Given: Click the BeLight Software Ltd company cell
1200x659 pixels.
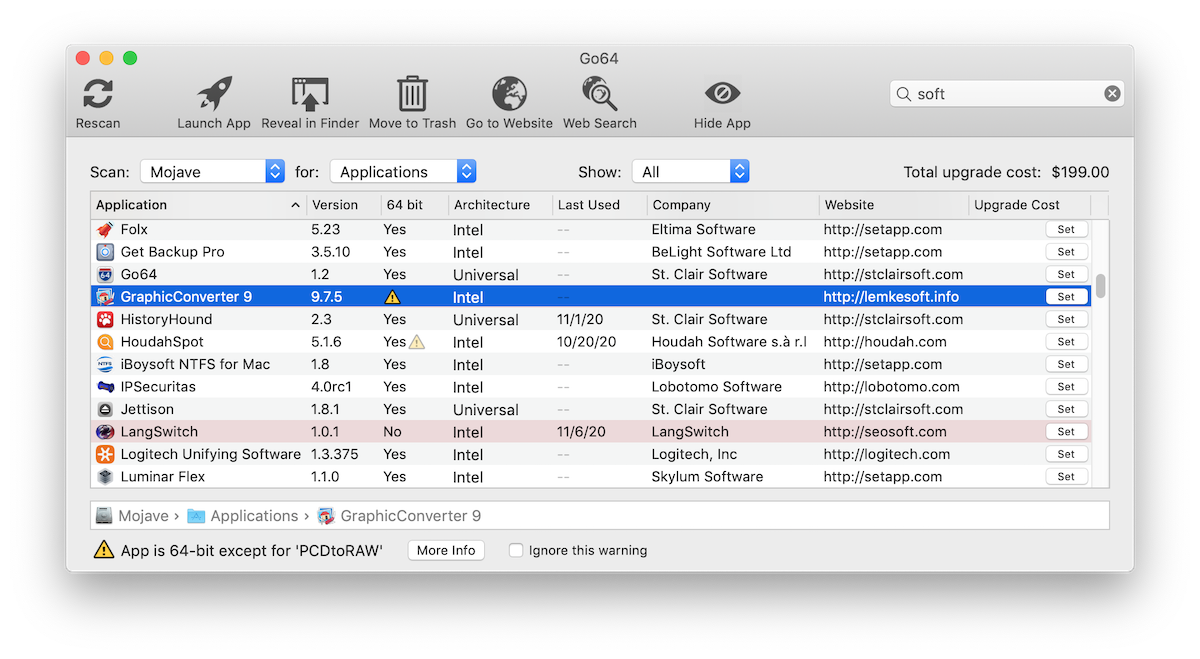Looking at the screenshot, I should click(721, 252).
